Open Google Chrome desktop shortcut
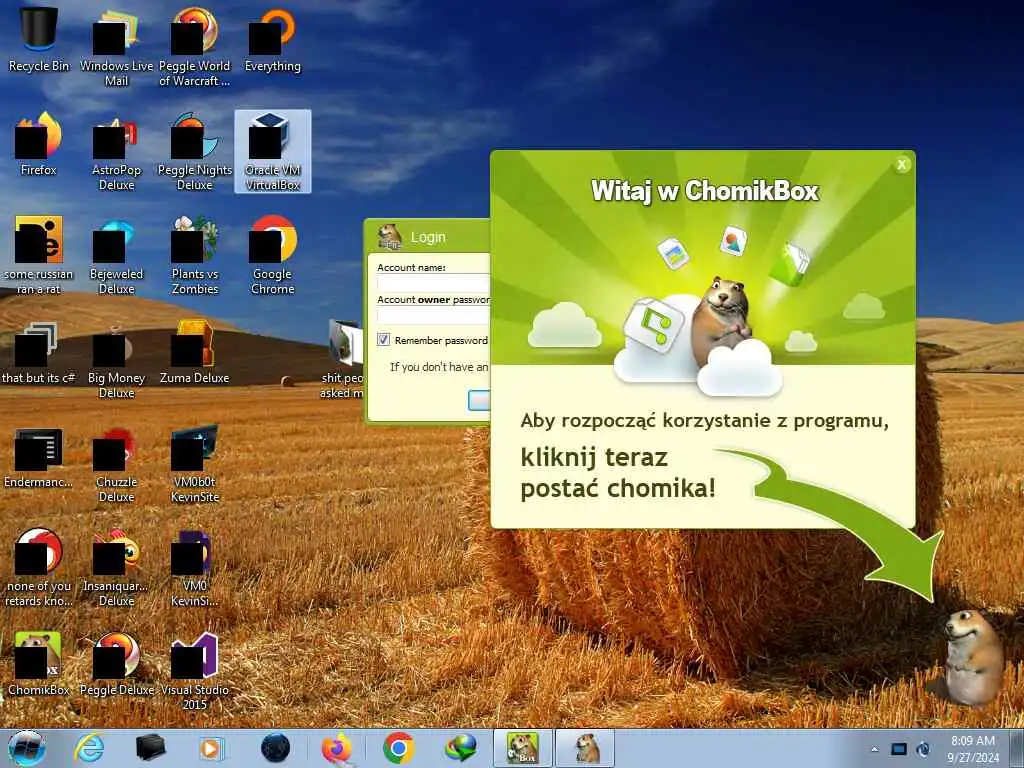Viewport: 1024px width, 768px height. tap(272, 255)
